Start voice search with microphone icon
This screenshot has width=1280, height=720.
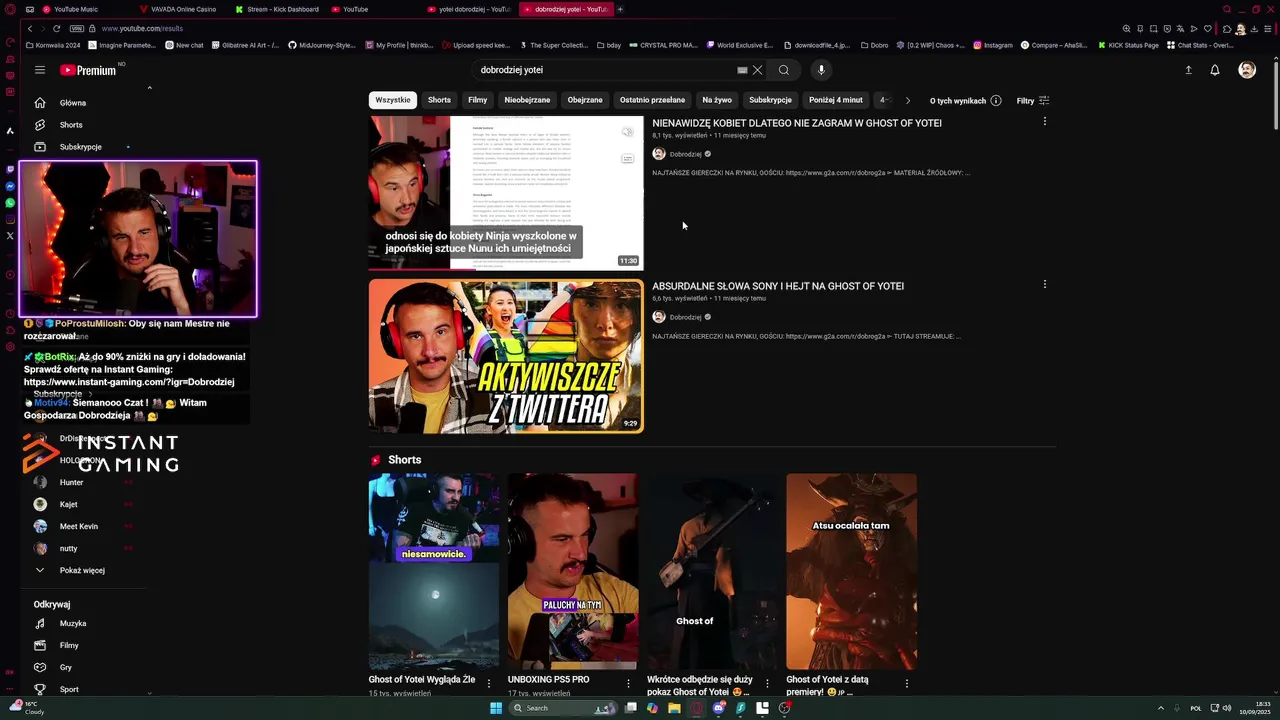click(x=821, y=70)
